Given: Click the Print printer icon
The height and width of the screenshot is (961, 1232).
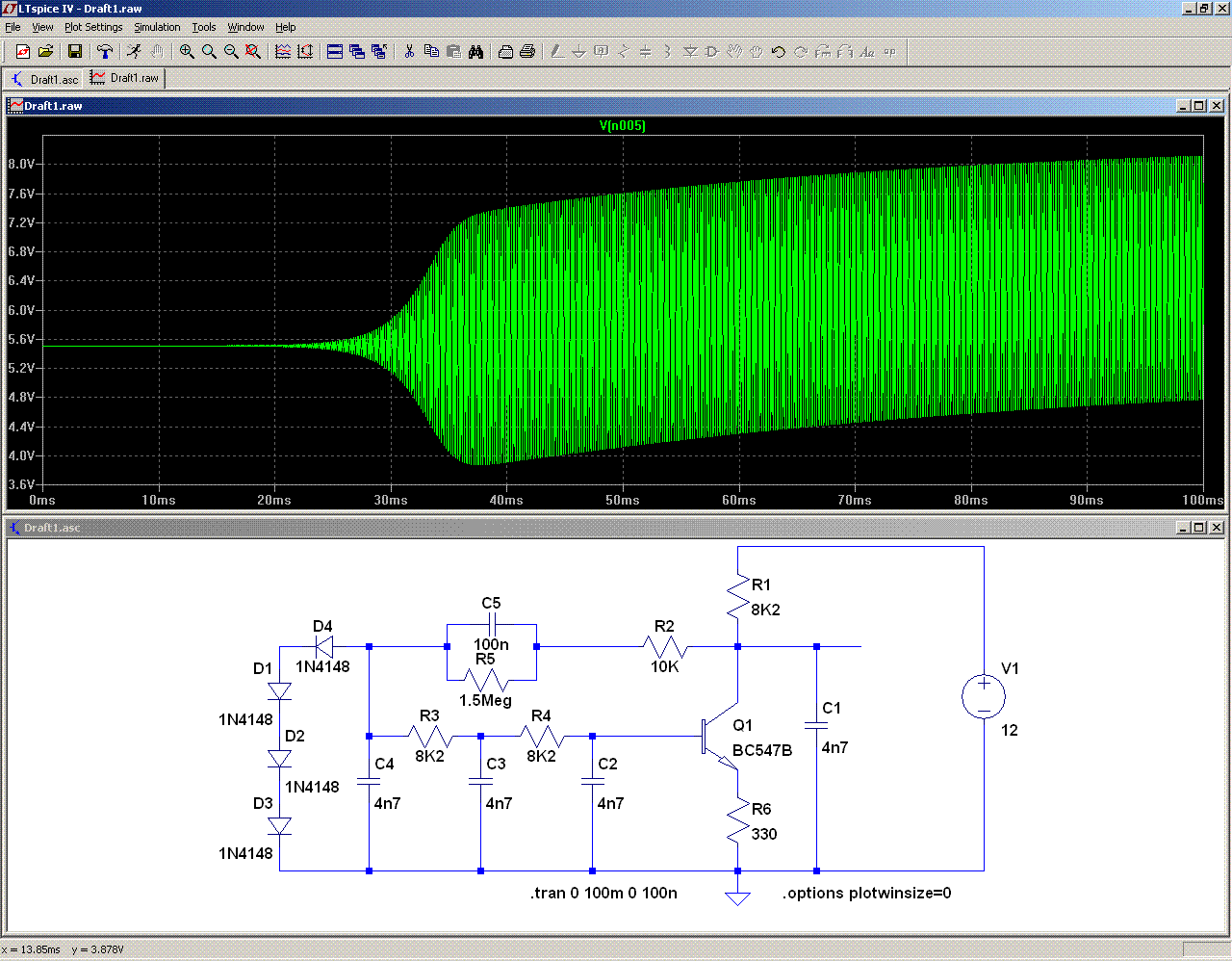Looking at the screenshot, I should 527,52.
